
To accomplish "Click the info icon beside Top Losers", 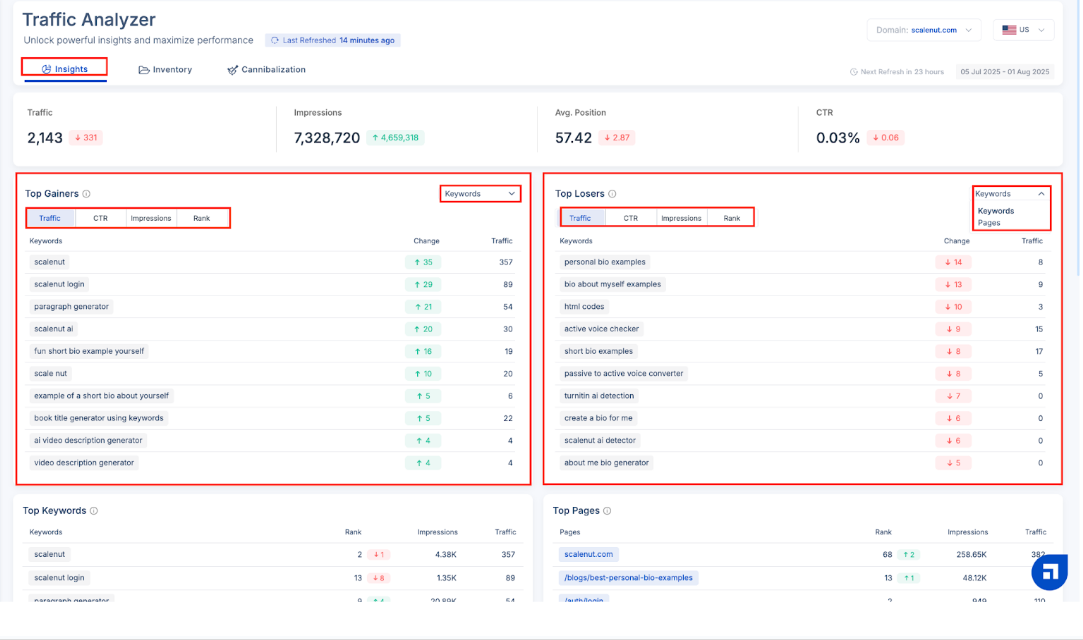I will (612, 194).
